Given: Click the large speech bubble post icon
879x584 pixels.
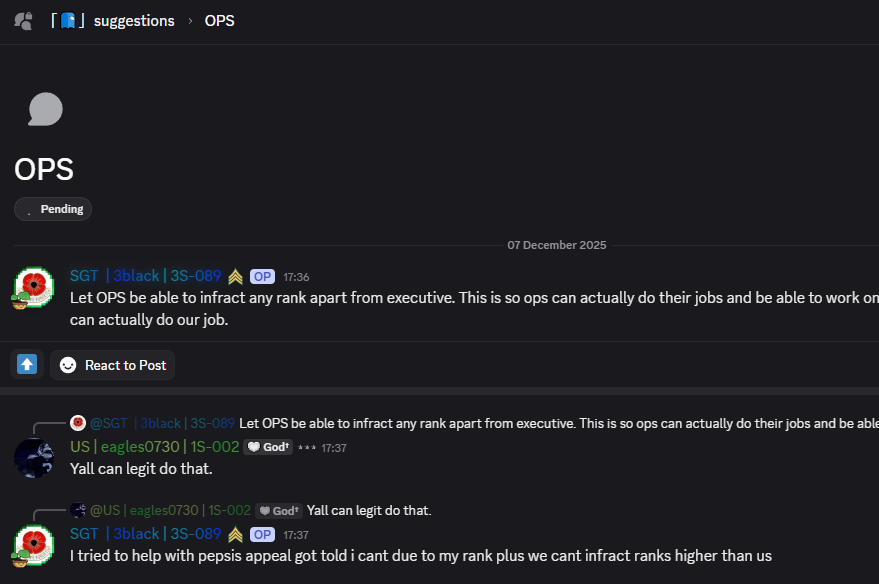Looking at the screenshot, I should pyautogui.click(x=45, y=110).
